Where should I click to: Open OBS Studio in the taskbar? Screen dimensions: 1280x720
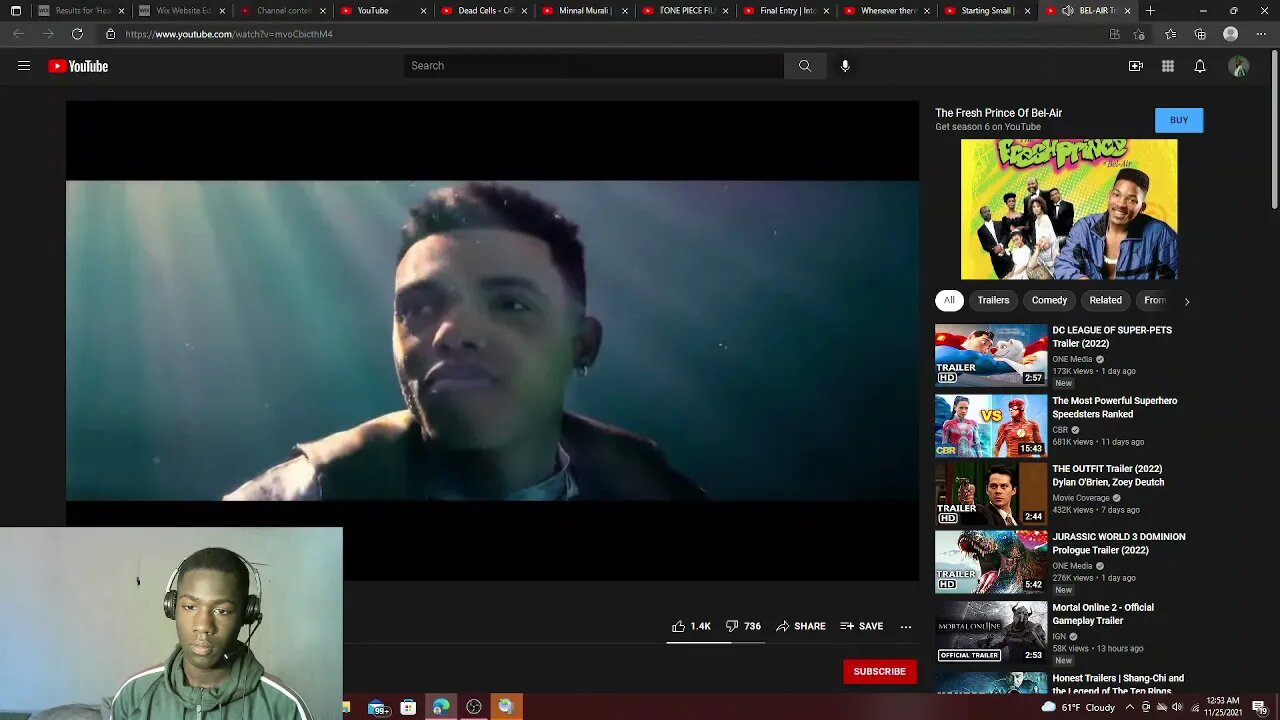point(474,708)
